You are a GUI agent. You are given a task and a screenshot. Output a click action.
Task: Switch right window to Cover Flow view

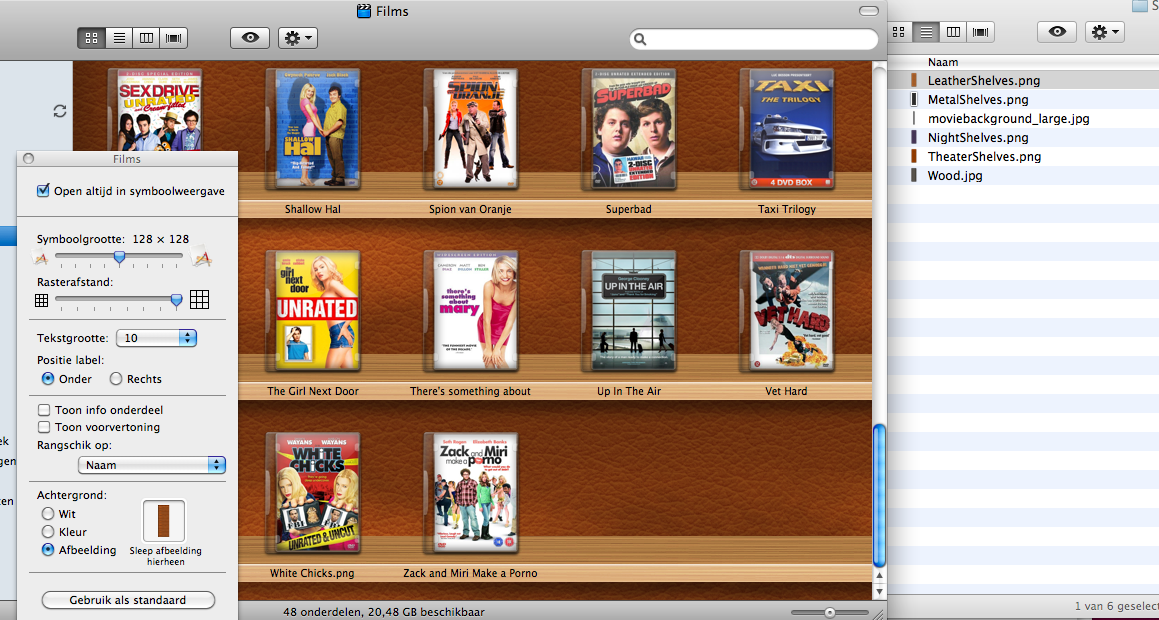click(980, 32)
